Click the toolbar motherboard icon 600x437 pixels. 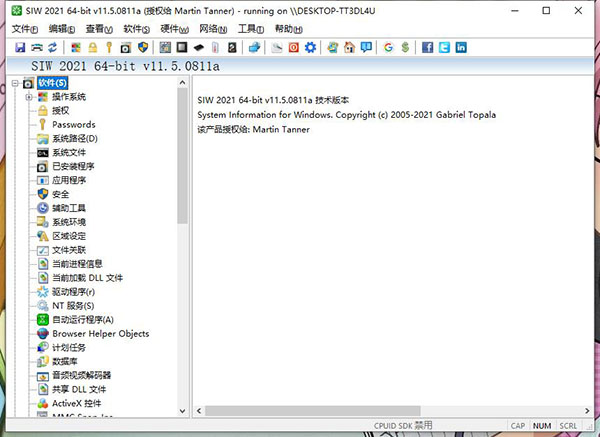165,47
